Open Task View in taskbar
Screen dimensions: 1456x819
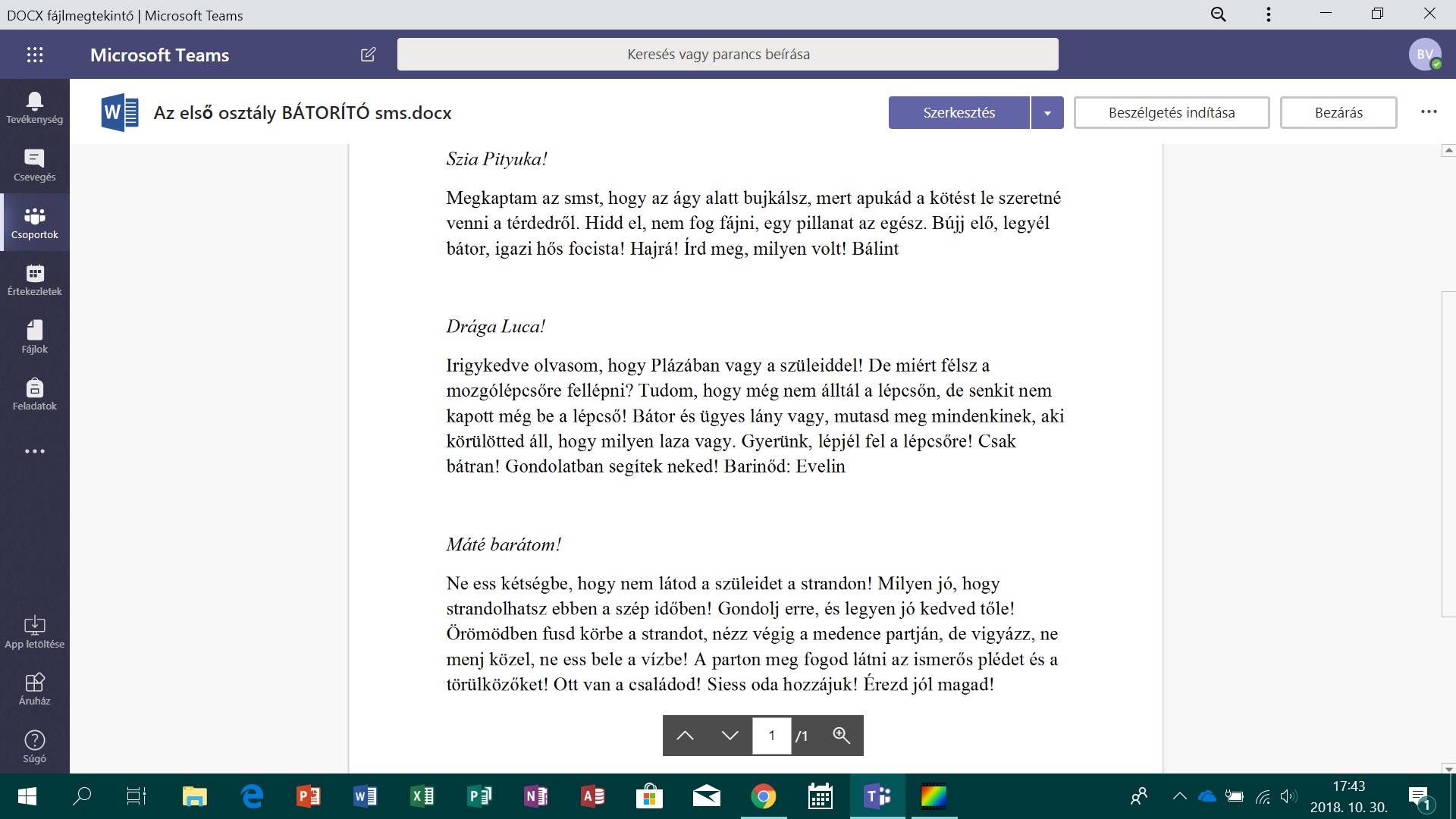tap(136, 796)
